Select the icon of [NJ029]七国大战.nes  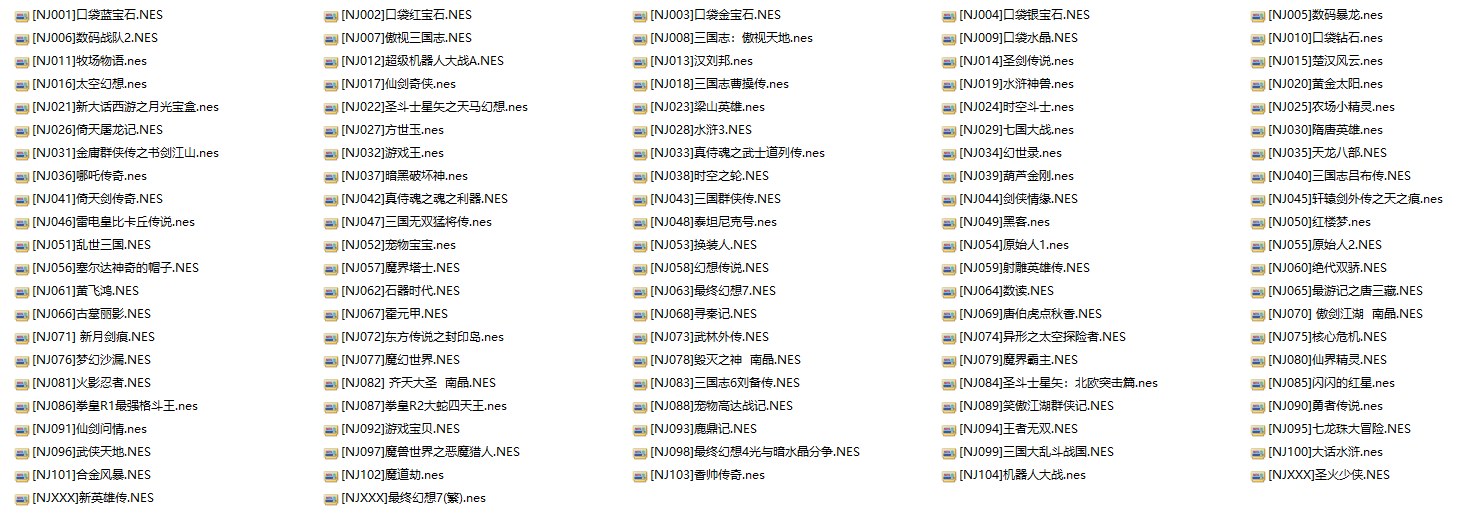click(x=949, y=130)
